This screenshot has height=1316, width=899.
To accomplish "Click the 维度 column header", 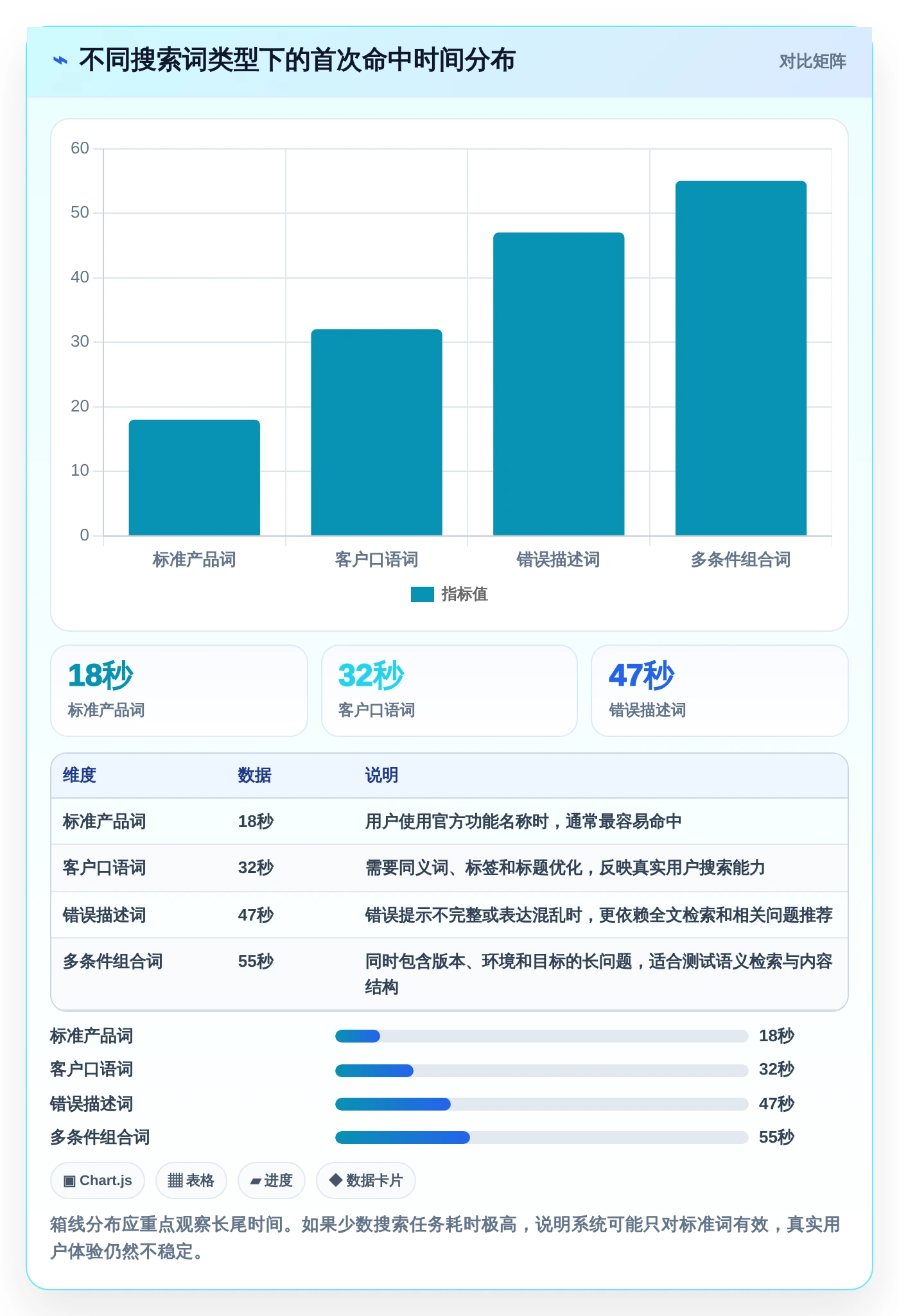I will [x=80, y=775].
